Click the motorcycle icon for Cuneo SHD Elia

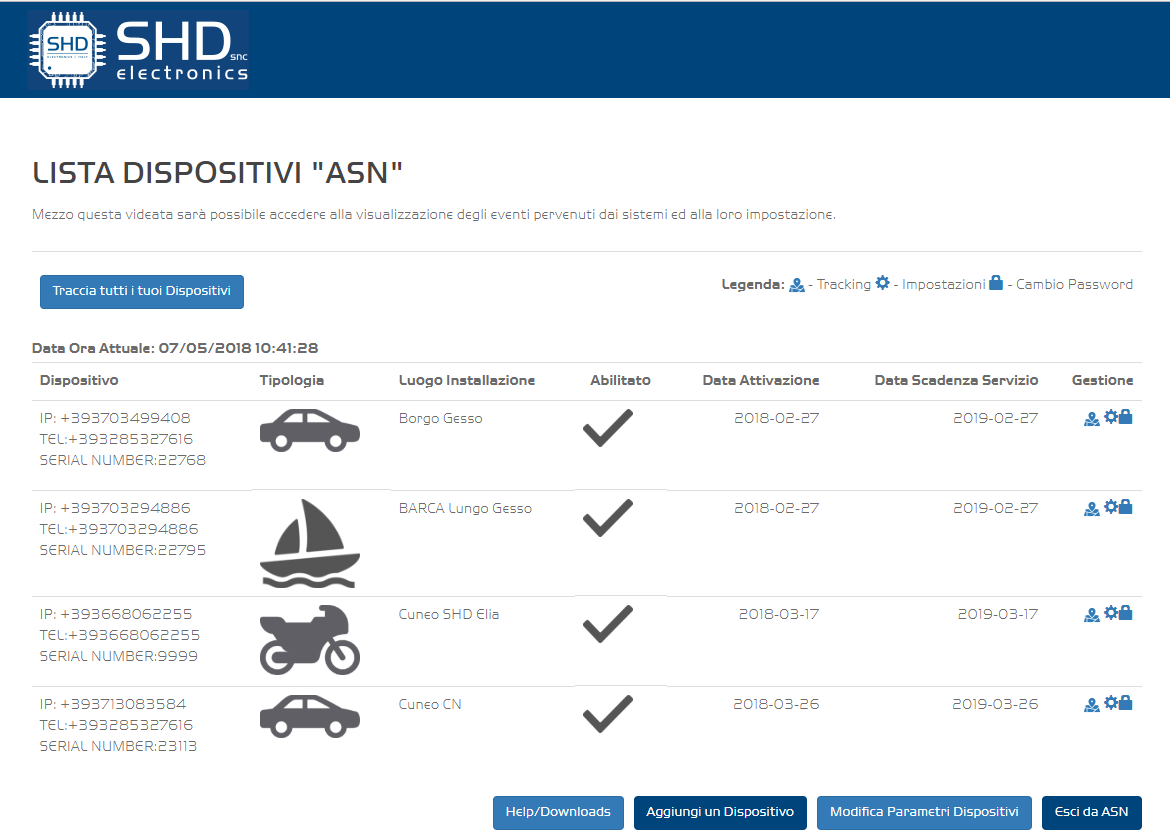pyautogui.click(x=309, y=640)
